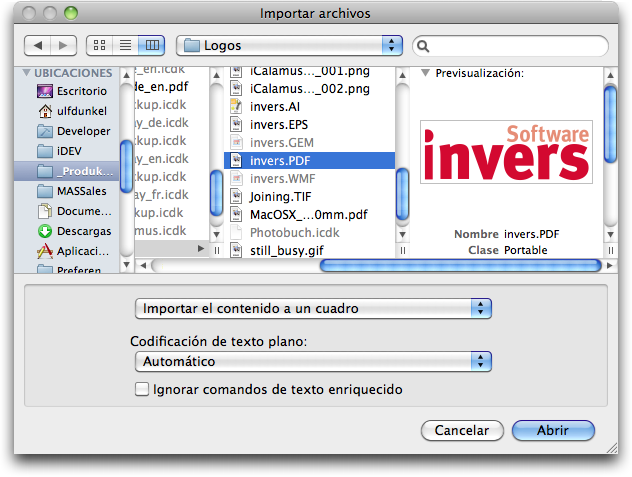Click the sidebar scroll down arrow
This screenshot has height=477, width=632.
pyautogui.click(x=127, y=265)
